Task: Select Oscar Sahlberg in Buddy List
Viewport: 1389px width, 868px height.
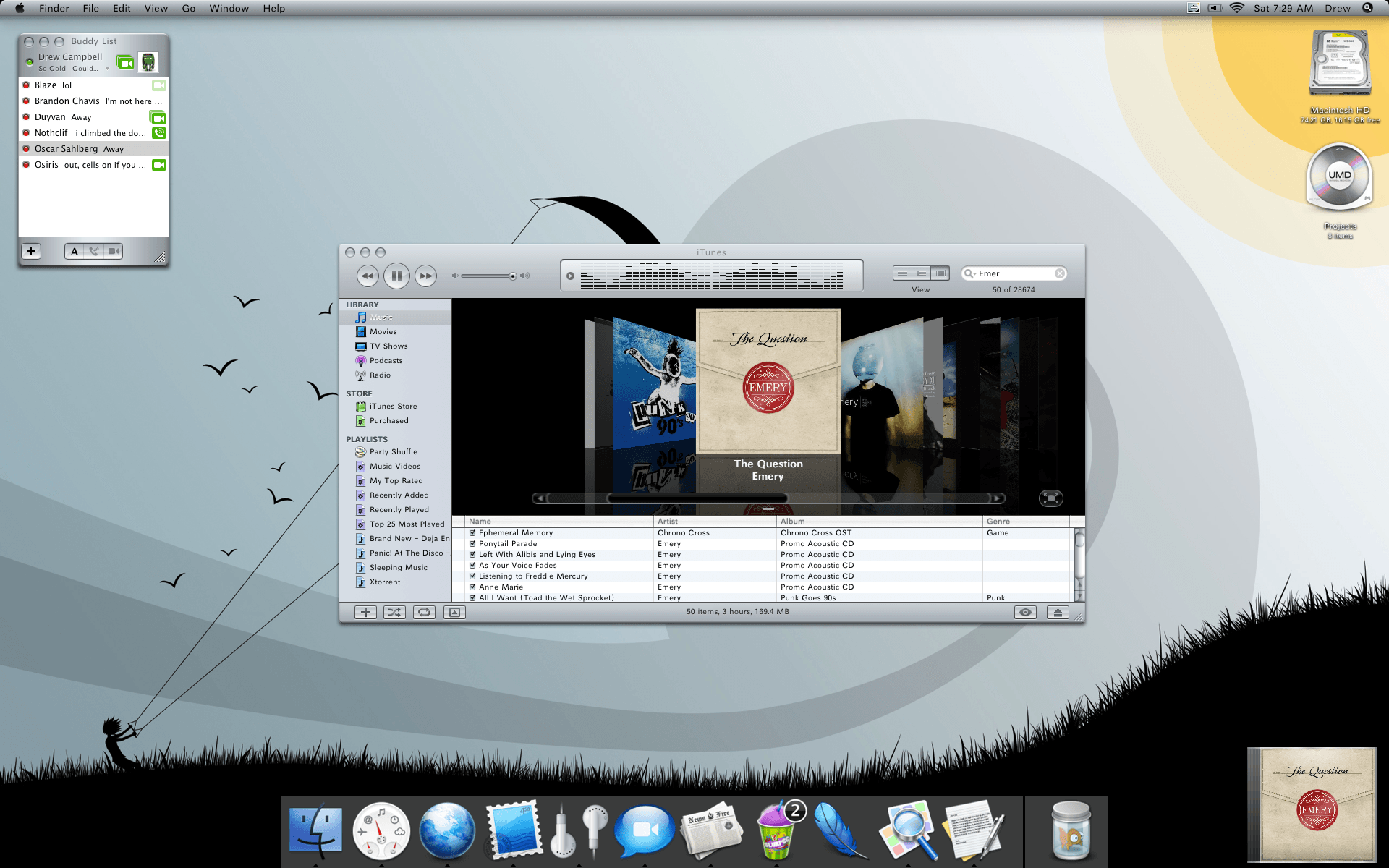Action: (93, 149)
